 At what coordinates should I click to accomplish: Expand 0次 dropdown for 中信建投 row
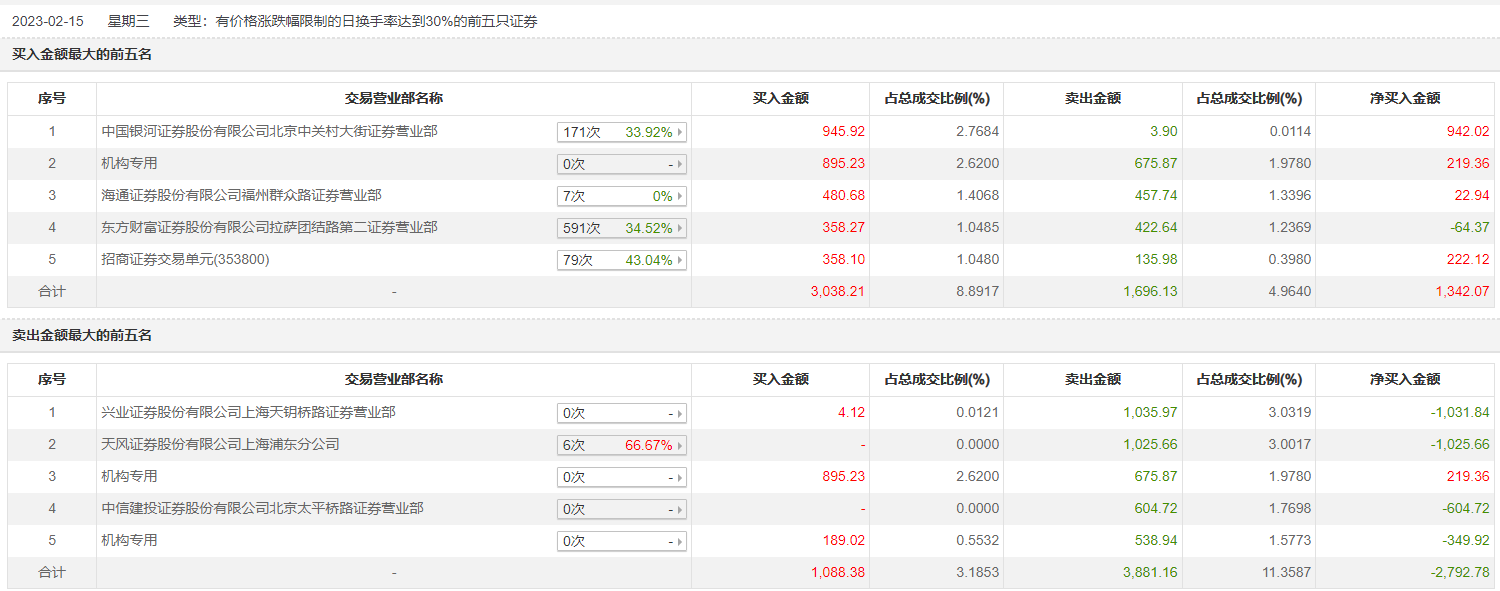pos(622,509)
